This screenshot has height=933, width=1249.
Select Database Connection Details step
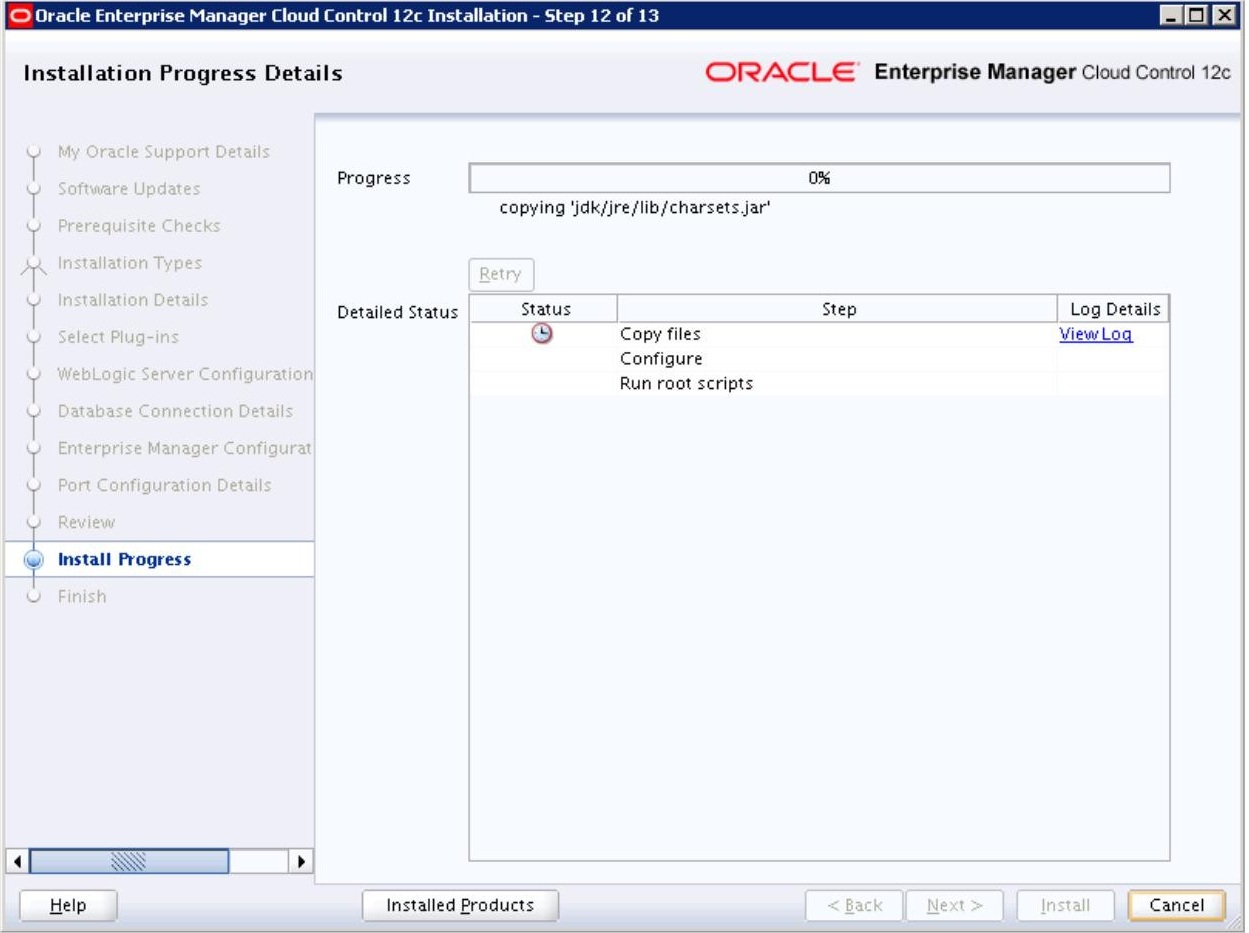(x=175, y=411)
